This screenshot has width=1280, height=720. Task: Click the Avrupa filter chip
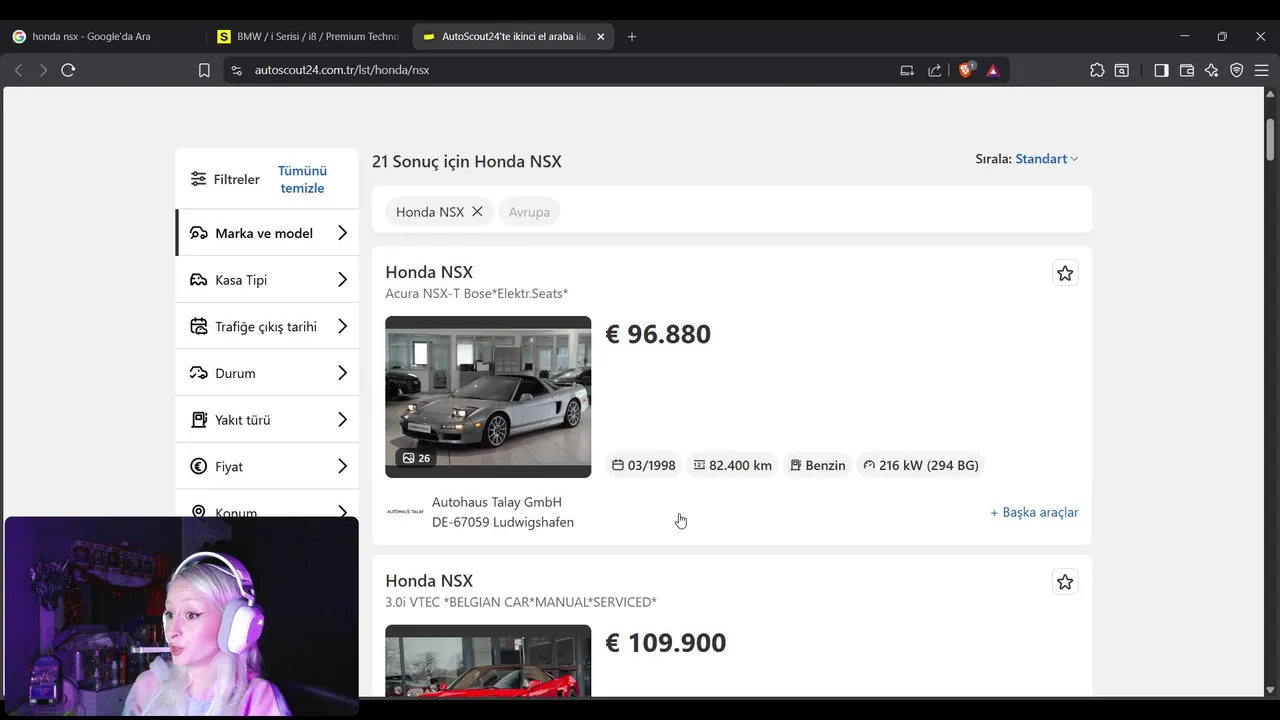tap(529, 212)
